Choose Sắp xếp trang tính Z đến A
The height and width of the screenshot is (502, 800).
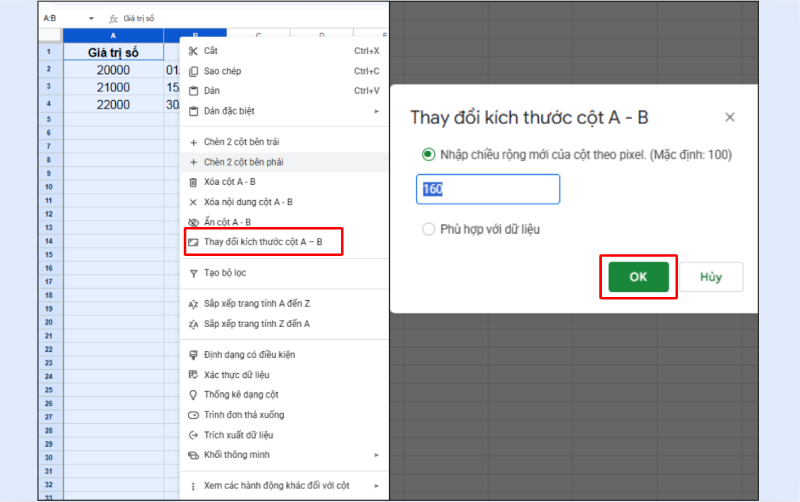(x=284, y=324)
